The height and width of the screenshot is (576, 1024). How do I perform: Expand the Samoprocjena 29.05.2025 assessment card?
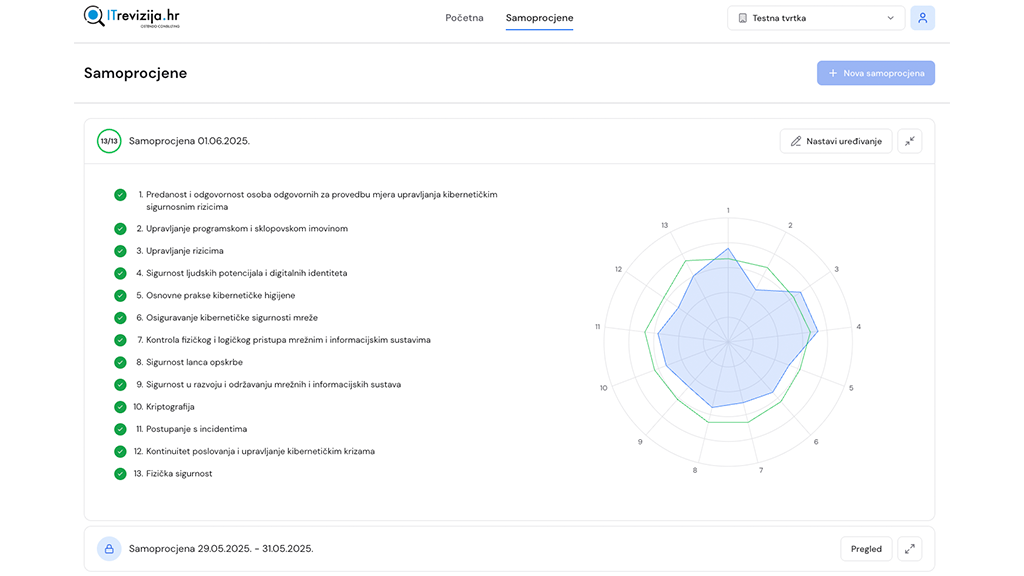[909, 548]
